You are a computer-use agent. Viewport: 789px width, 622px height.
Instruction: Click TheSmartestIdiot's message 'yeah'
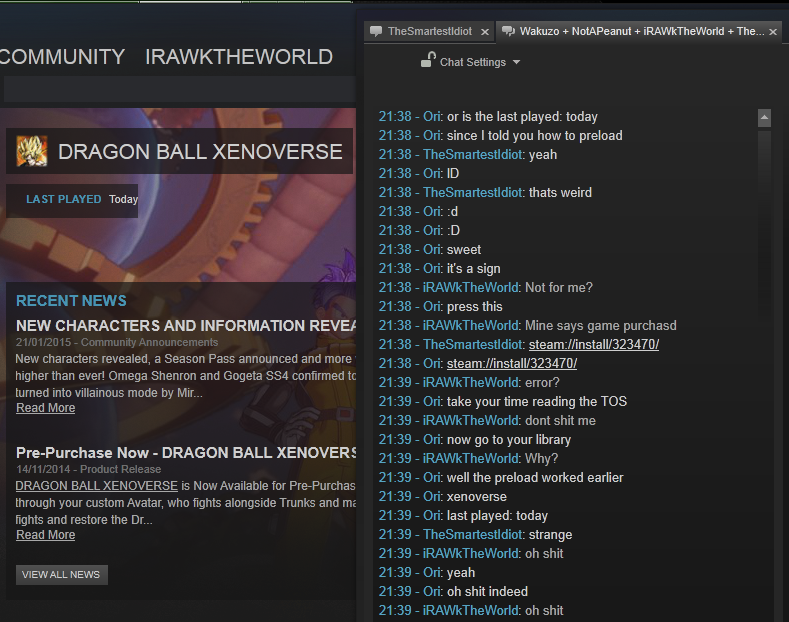point(543,154)
